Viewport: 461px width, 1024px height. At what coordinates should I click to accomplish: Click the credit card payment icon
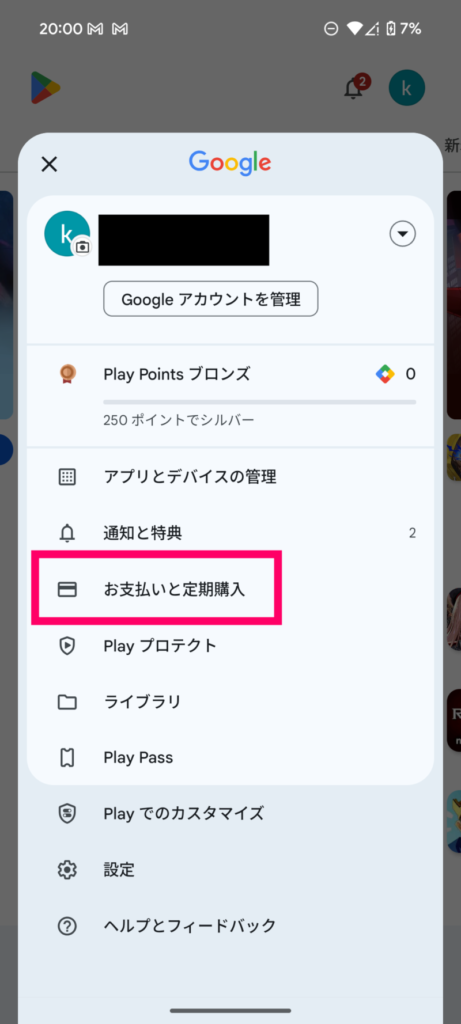point(67,590)
